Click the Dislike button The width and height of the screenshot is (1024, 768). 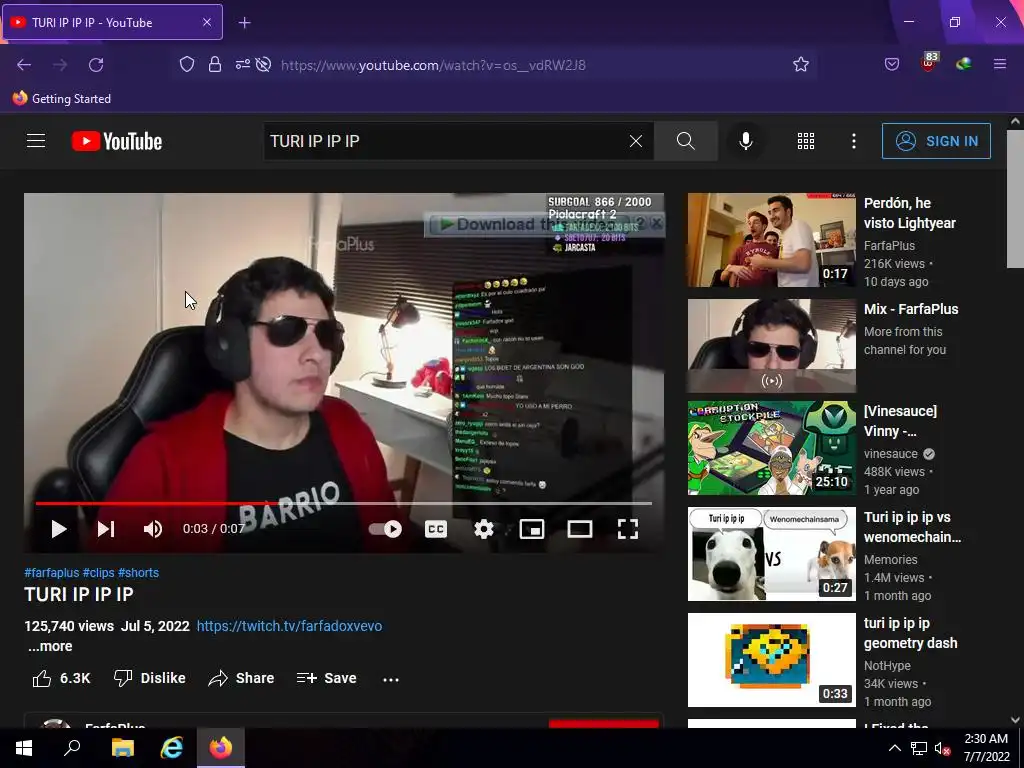click(x=150, y=679)
